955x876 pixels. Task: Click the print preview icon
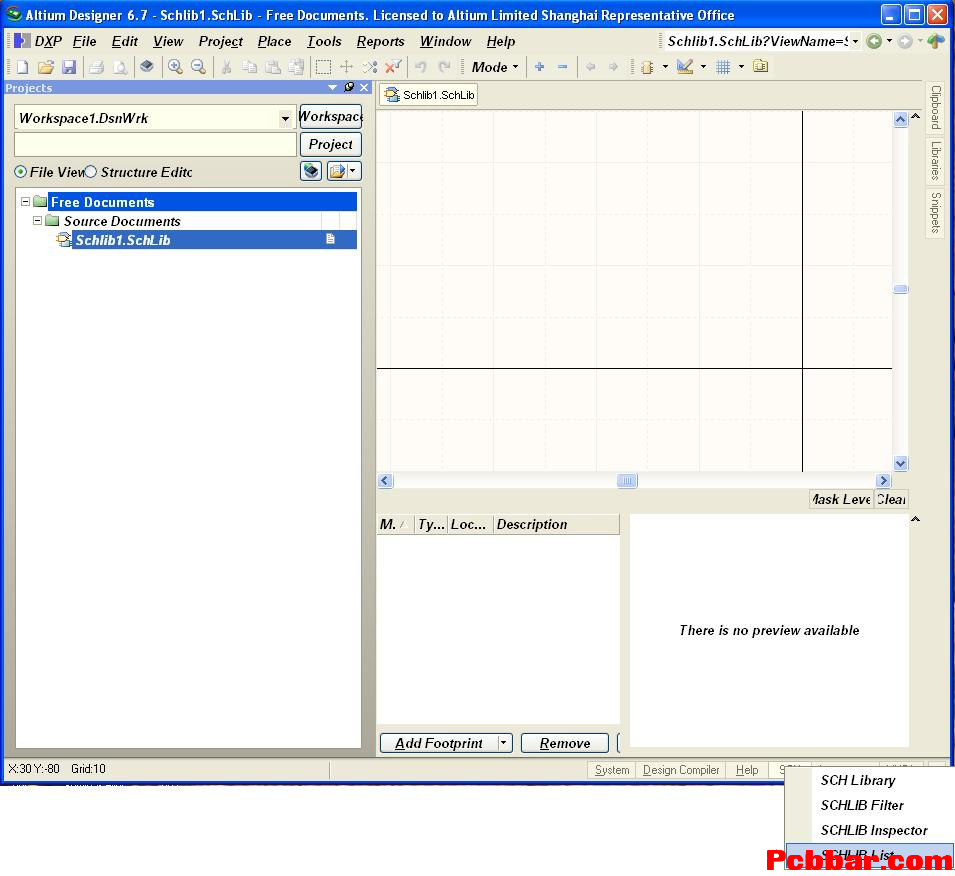click(x=120, y=67)
